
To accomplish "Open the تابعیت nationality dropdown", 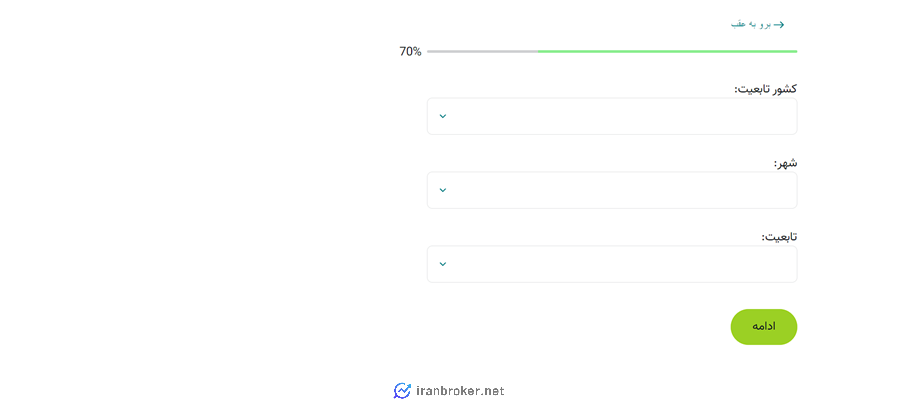I will pos(612,264).
